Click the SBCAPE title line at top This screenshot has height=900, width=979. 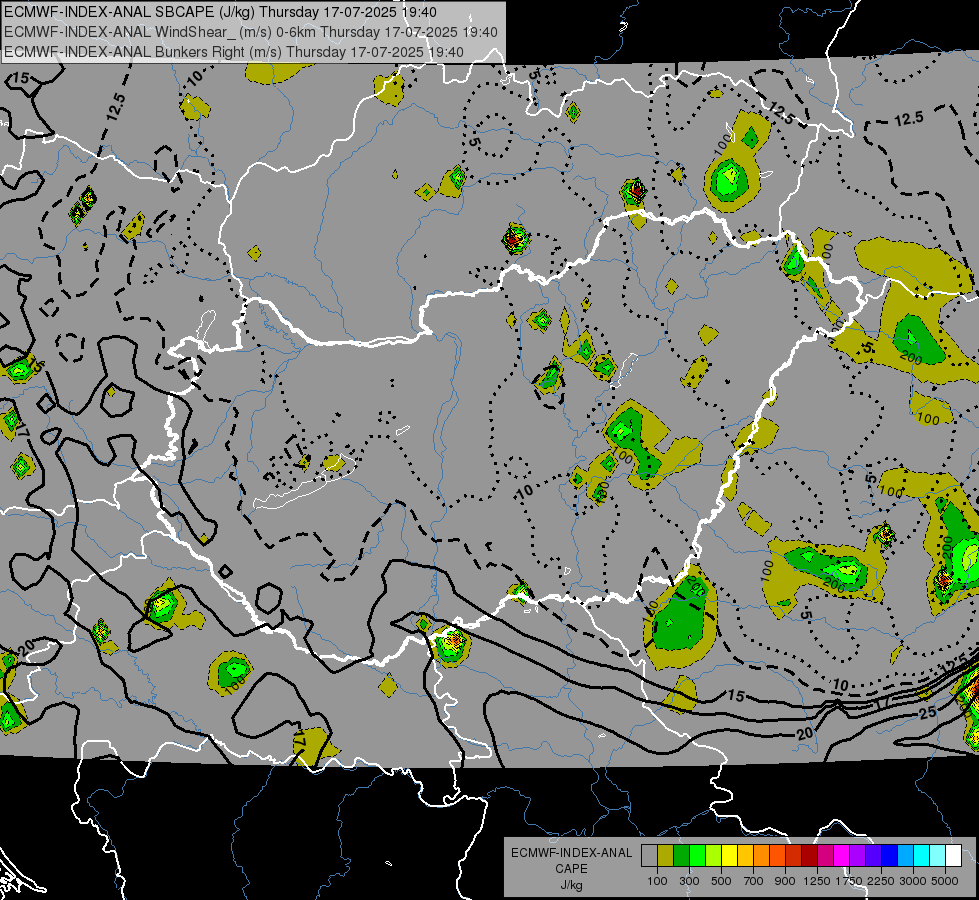220,12
